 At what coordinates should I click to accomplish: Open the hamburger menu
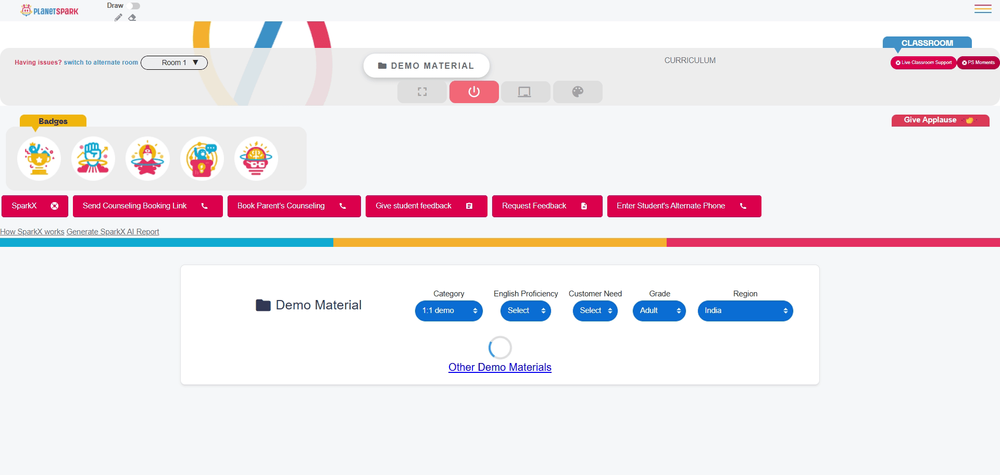[983, 9]
